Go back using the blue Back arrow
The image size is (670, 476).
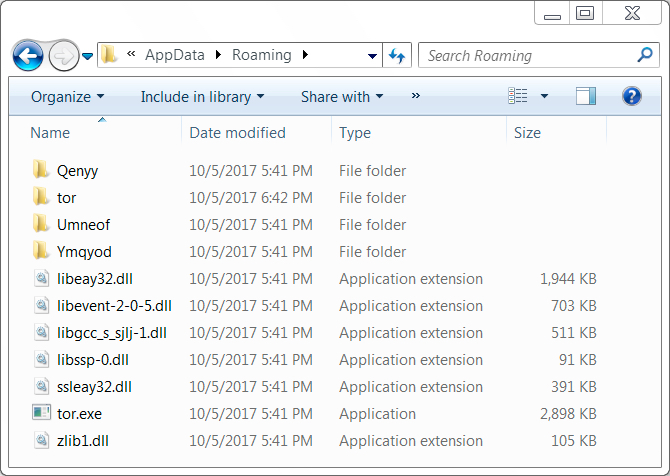point(28,56)
